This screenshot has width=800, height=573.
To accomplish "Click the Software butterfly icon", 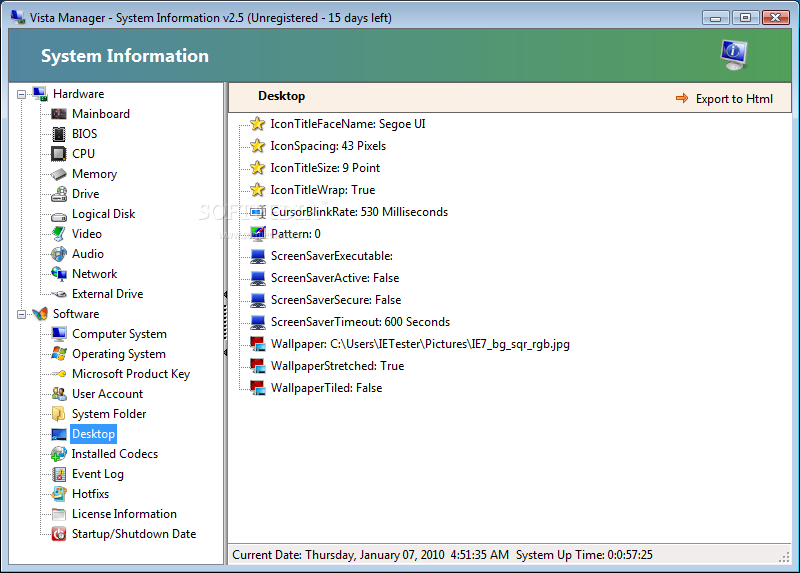I will [x=40, y=314].
